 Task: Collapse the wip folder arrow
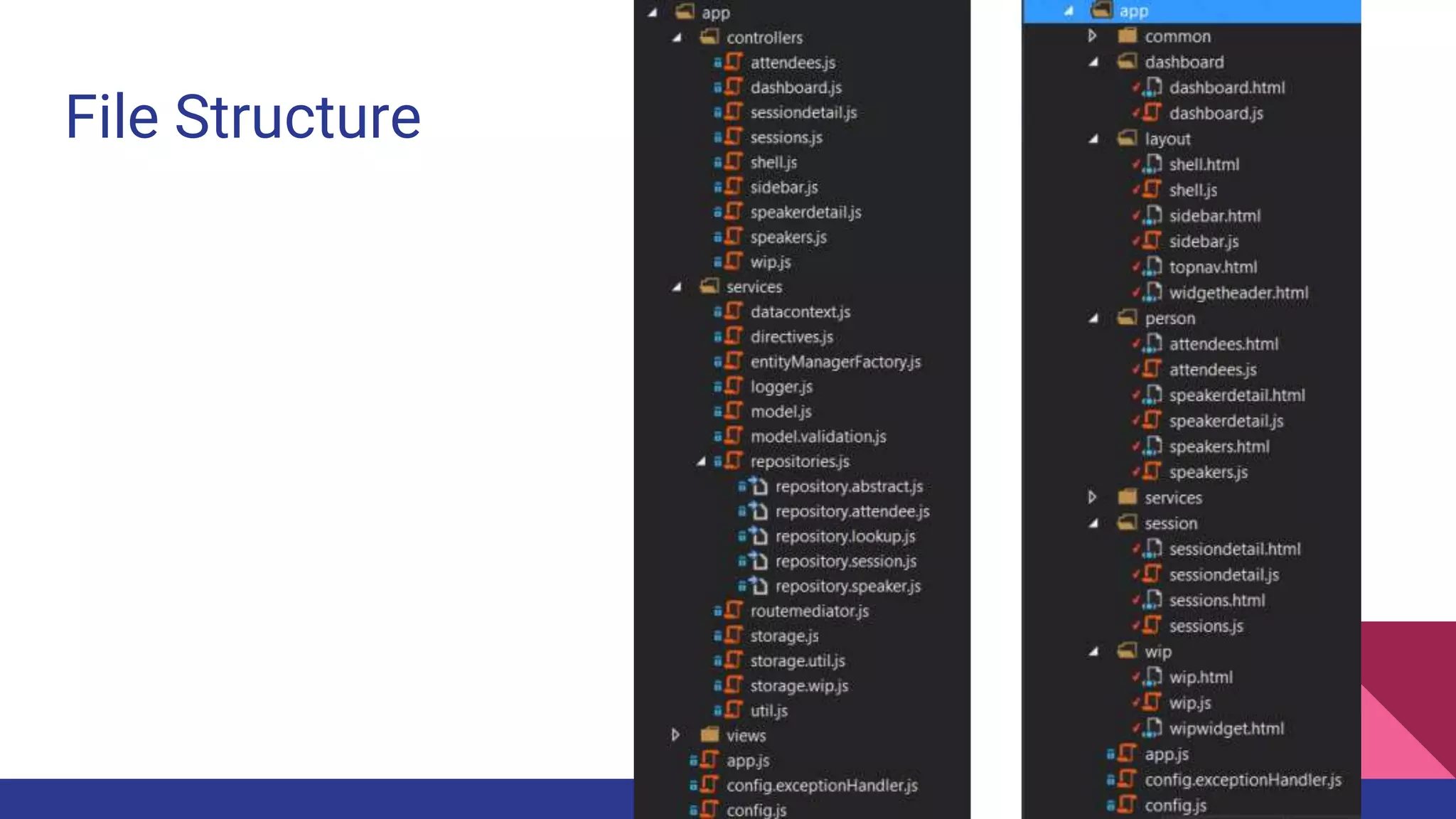pos(1093,652)
